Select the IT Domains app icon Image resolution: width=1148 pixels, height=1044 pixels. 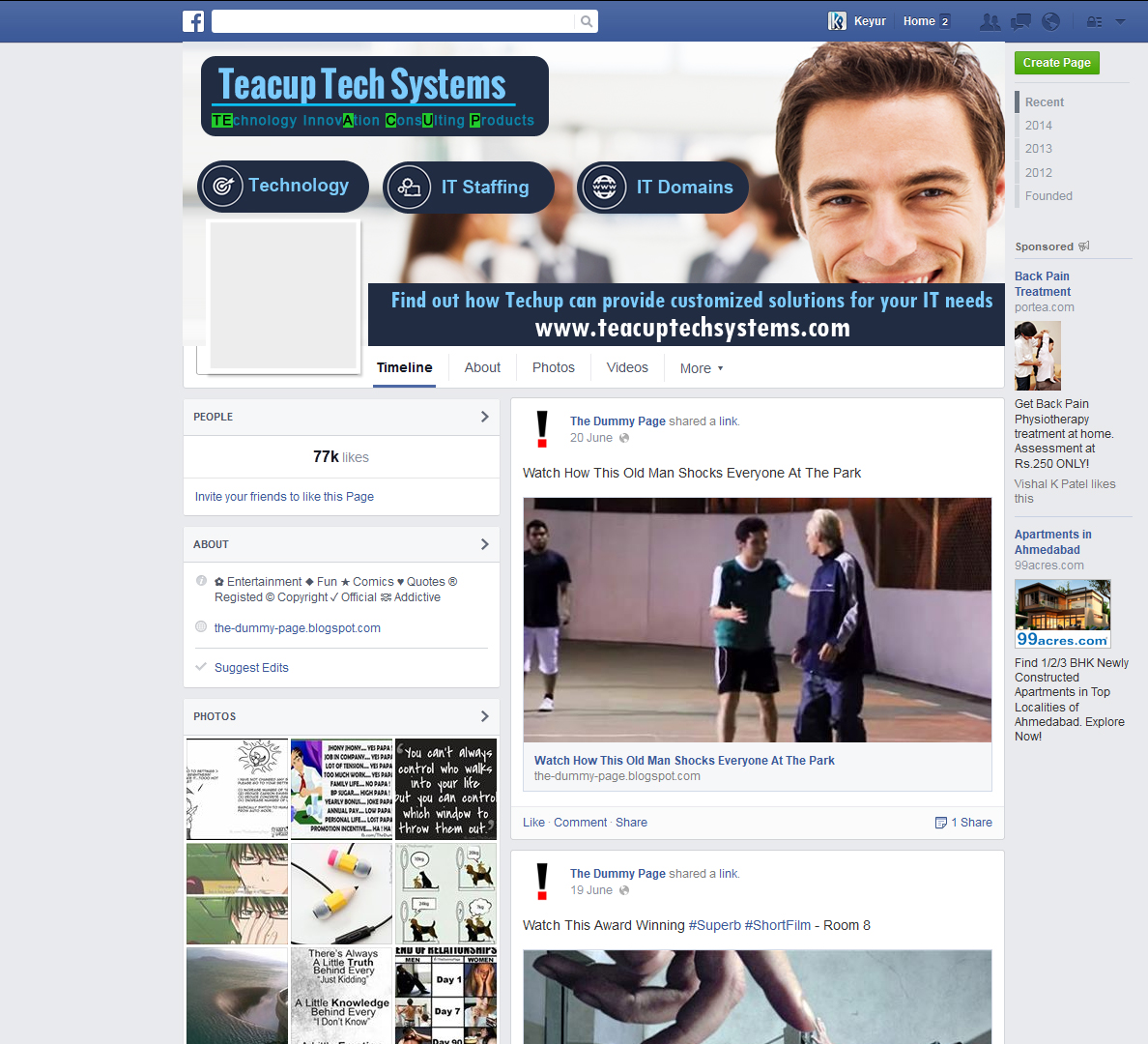coord(604,187)
